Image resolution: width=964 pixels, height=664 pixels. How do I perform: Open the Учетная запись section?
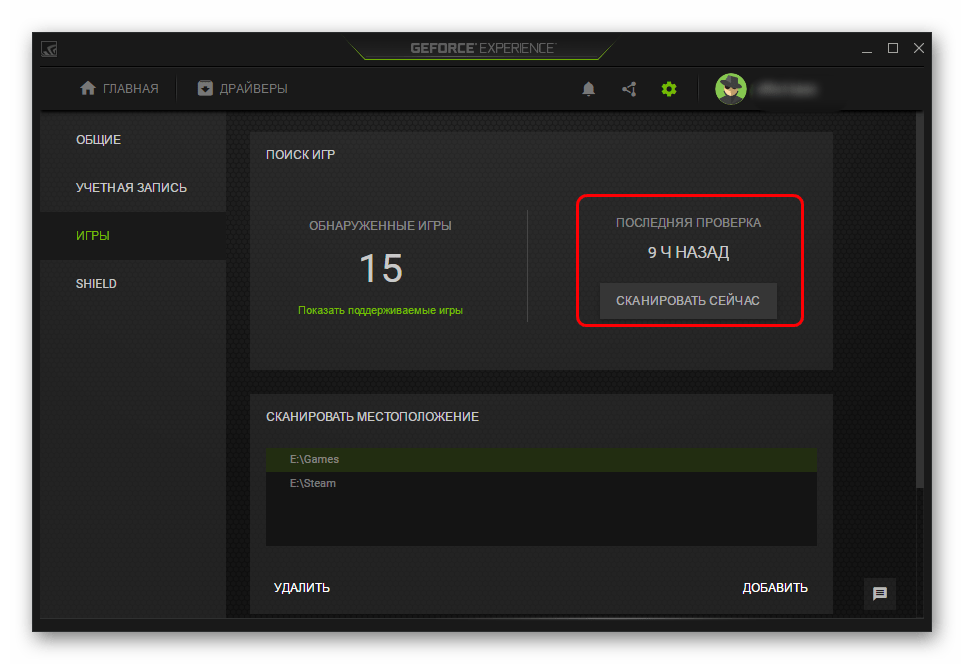(131, 187)
